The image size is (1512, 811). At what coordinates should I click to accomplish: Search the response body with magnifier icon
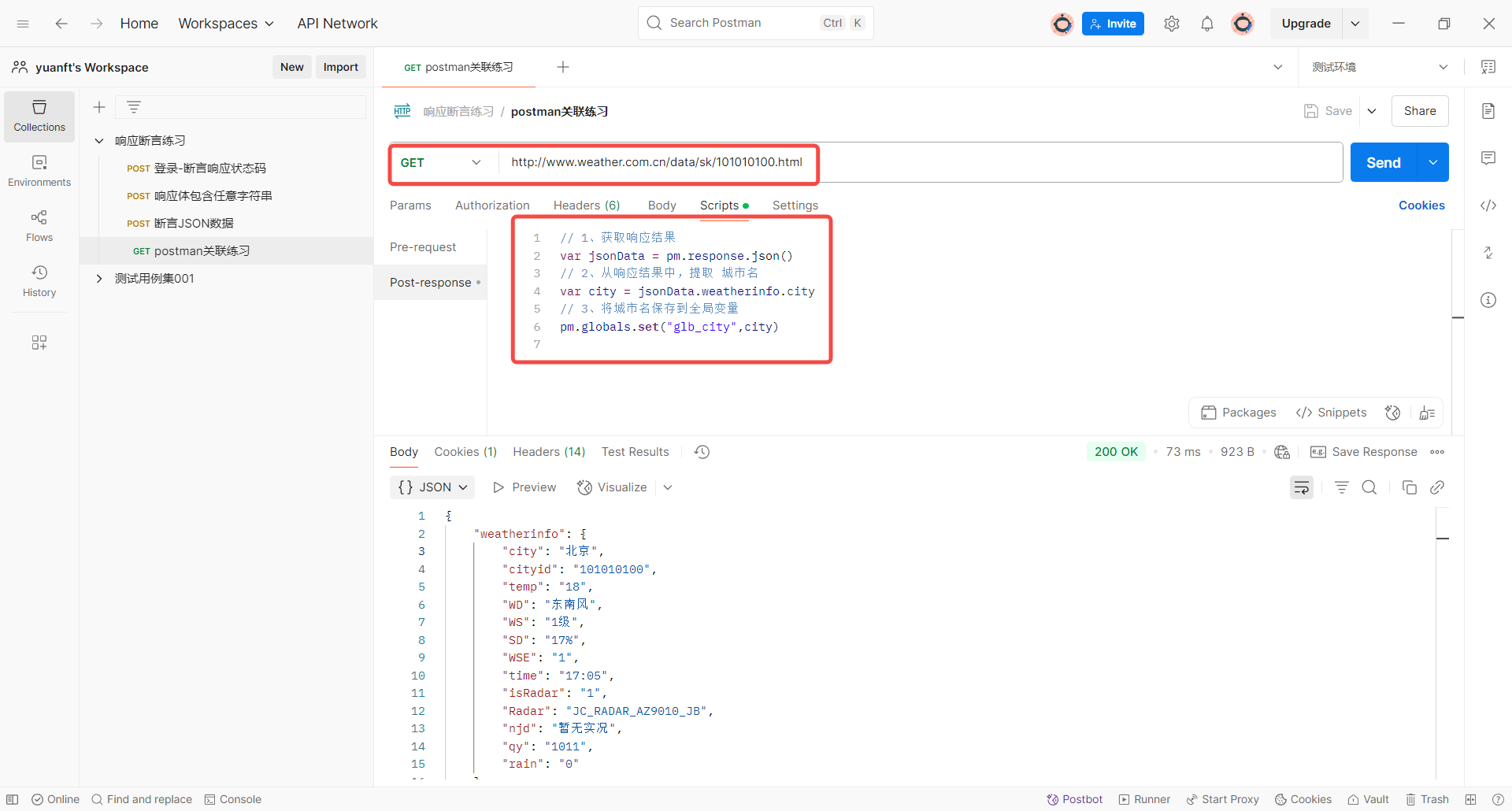click(x=1369, y=487)
